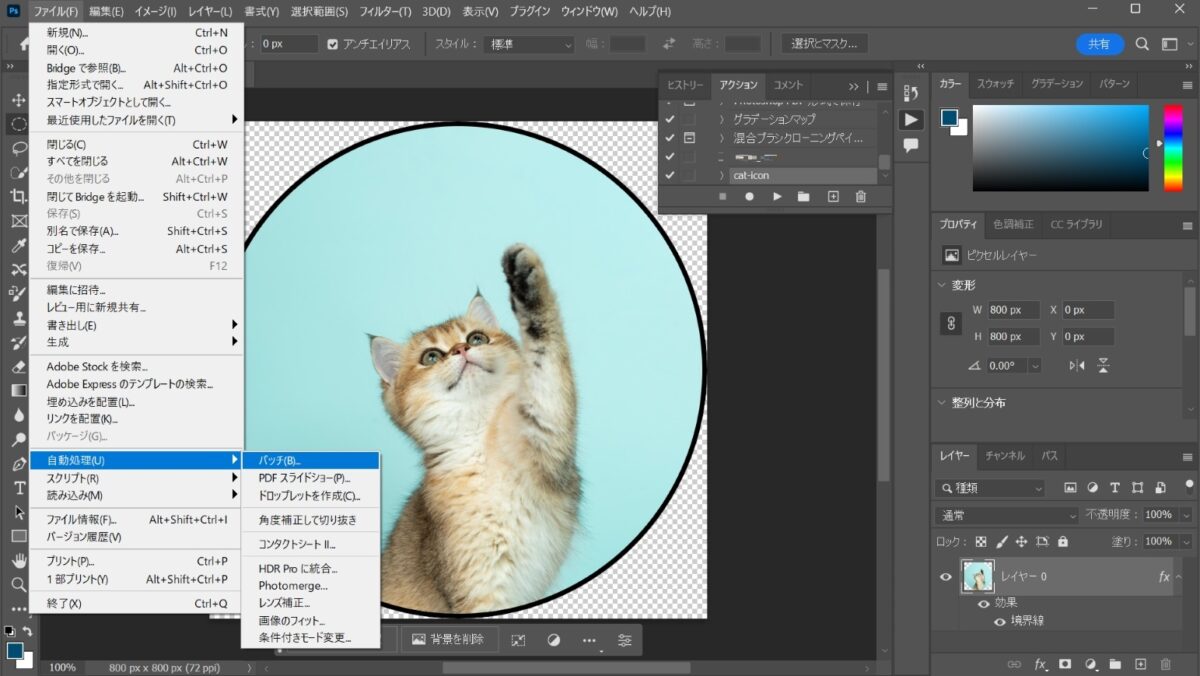Delete the selected action
1200x676 pixels.
point(859,197)
